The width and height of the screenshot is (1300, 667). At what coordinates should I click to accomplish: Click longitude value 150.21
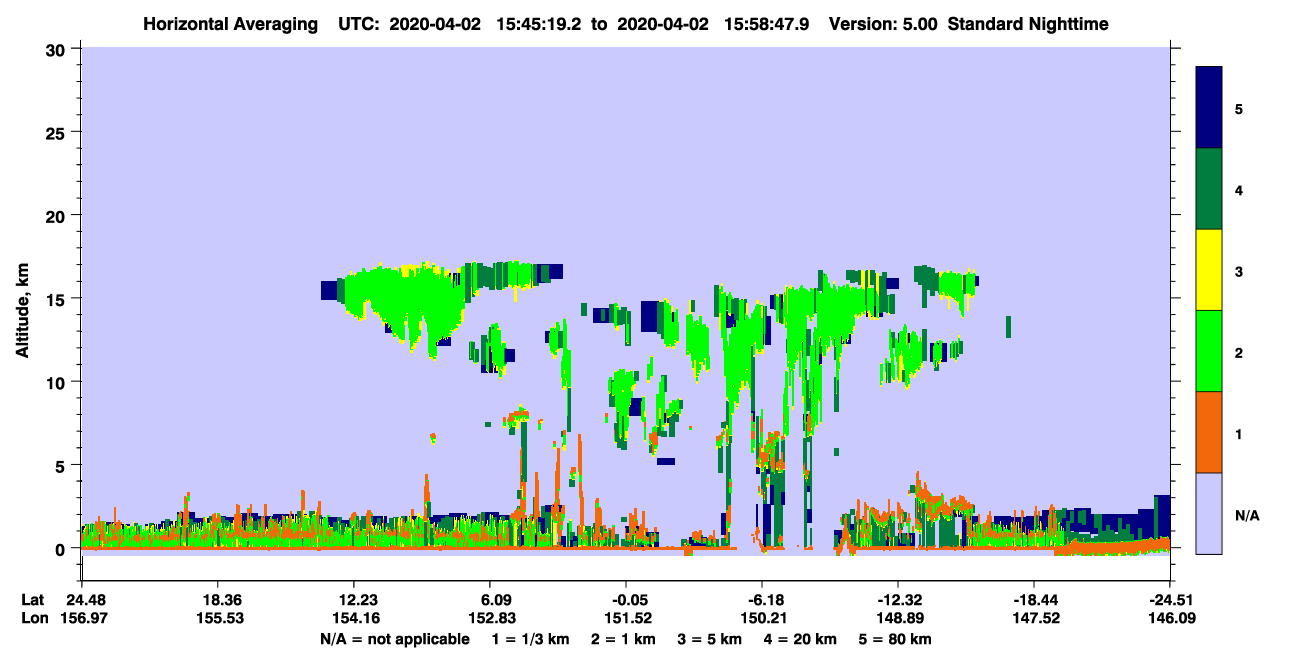762,618
